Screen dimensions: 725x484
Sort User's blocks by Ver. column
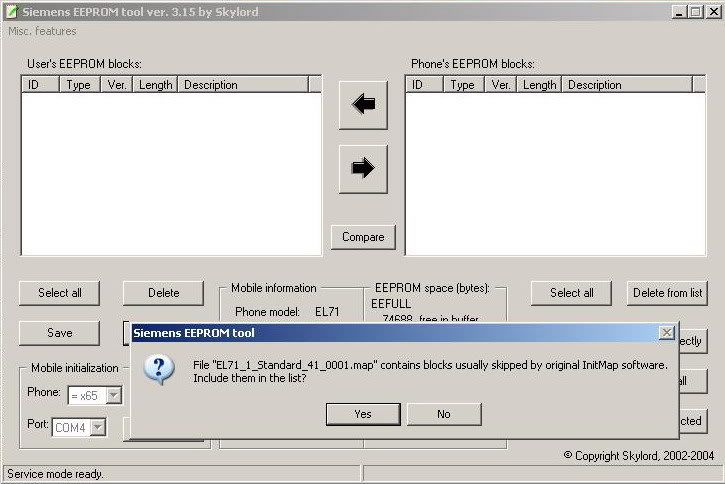click(117, 85)
